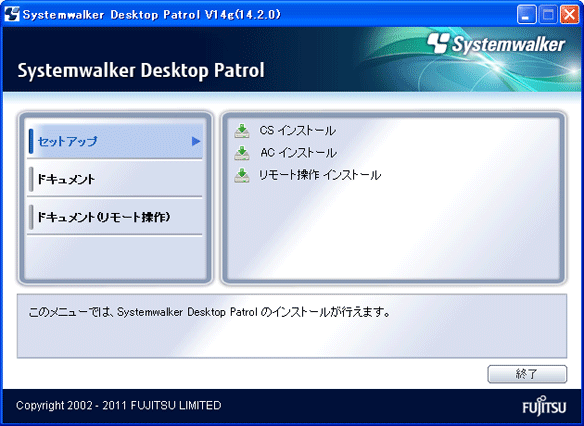Click the CS インストール download icon

click(242, 131)
